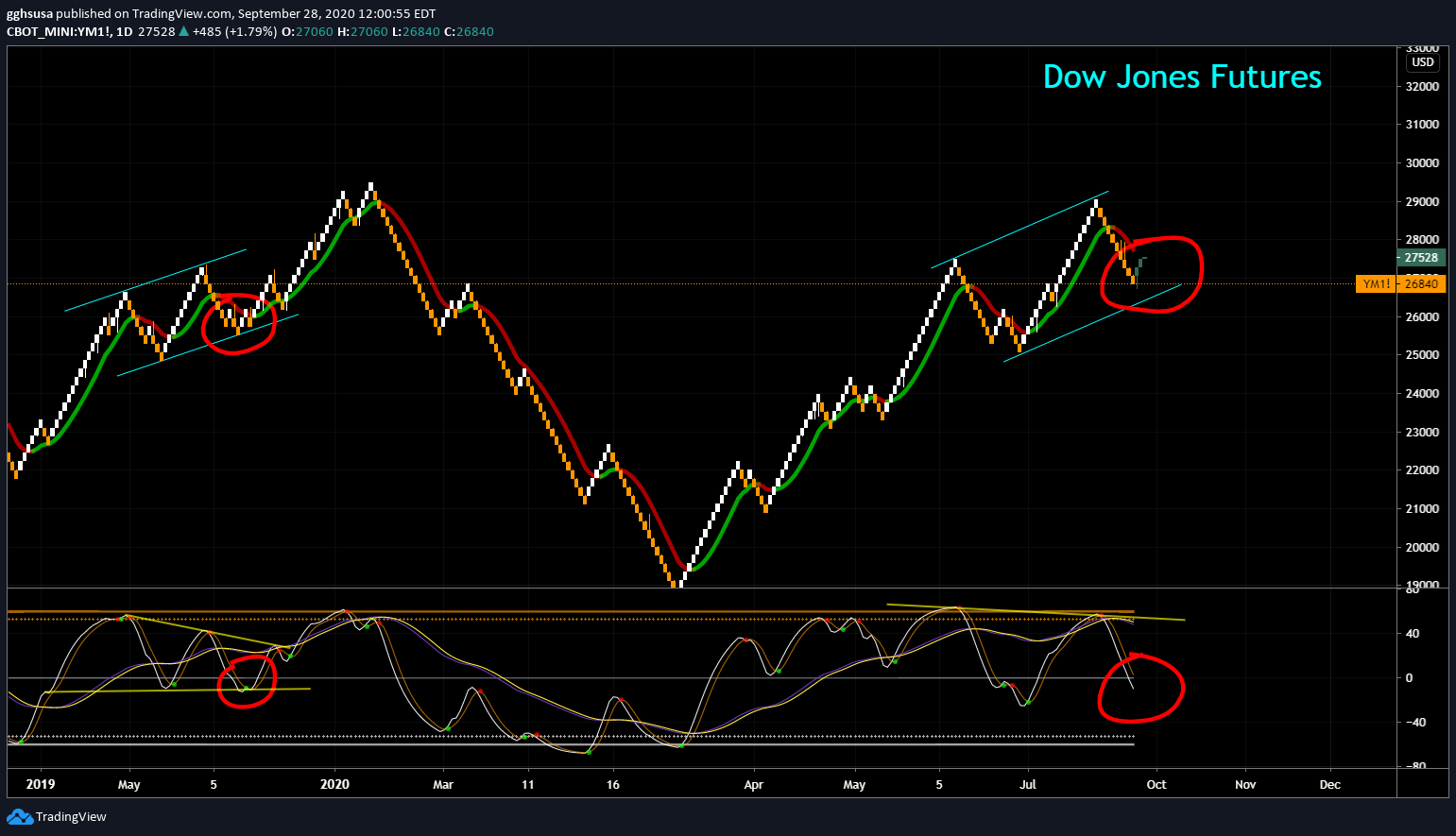Select the CBOT_MINI:YM1! symbol label
The width and height of the screenshot is (1456, 836).
point(58,31)
